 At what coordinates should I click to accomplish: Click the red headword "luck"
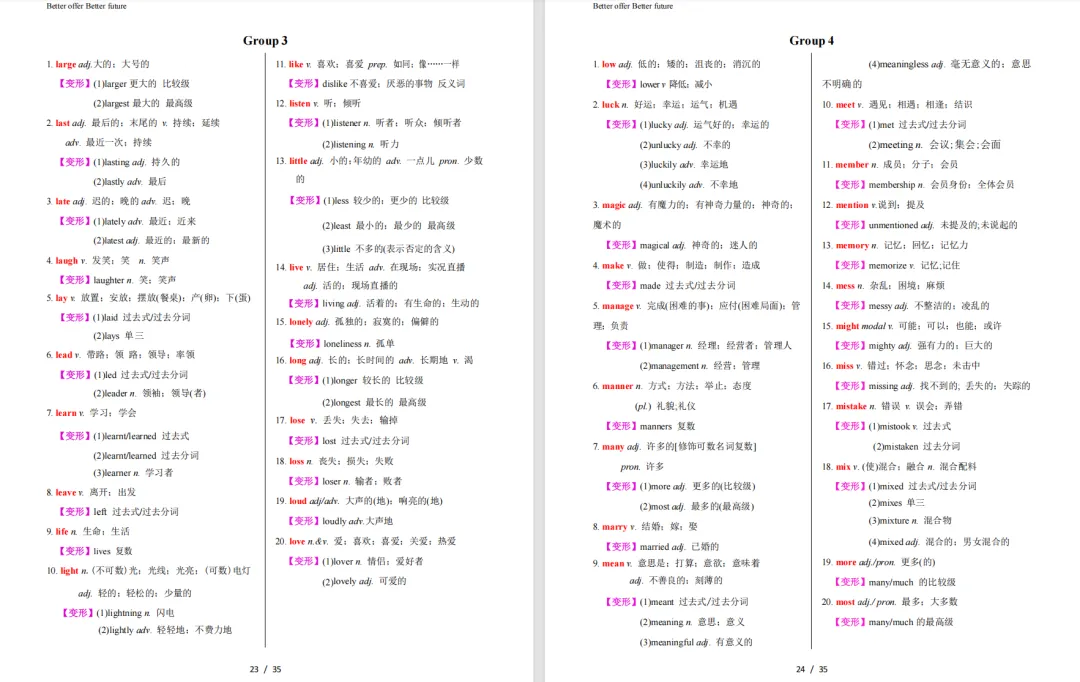click(610, 105)
